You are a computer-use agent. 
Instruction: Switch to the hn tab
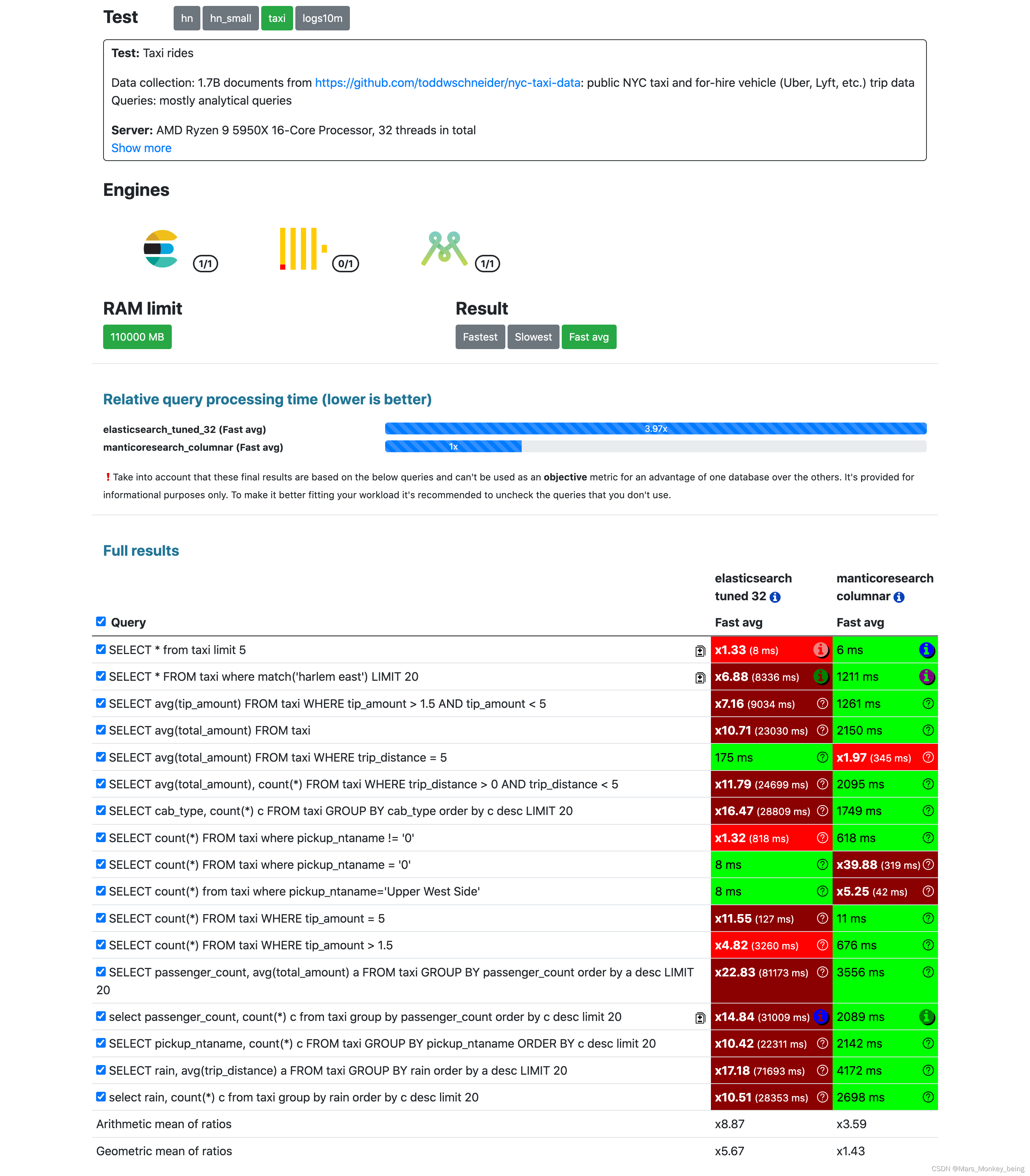coord(186,18)
